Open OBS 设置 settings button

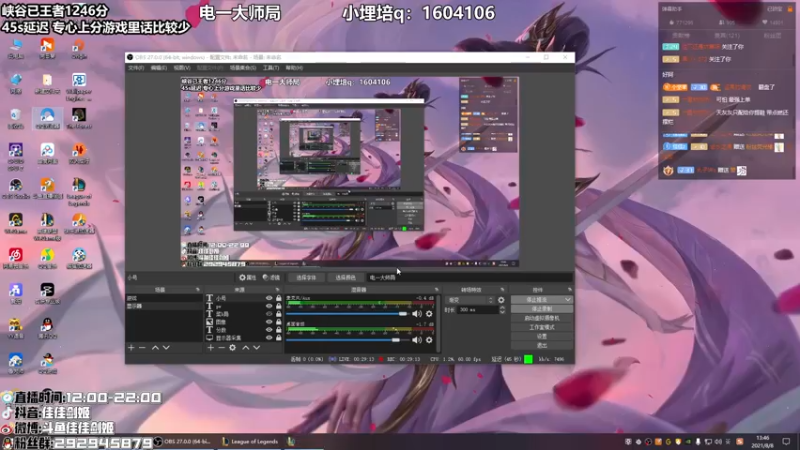click(542, 336)
